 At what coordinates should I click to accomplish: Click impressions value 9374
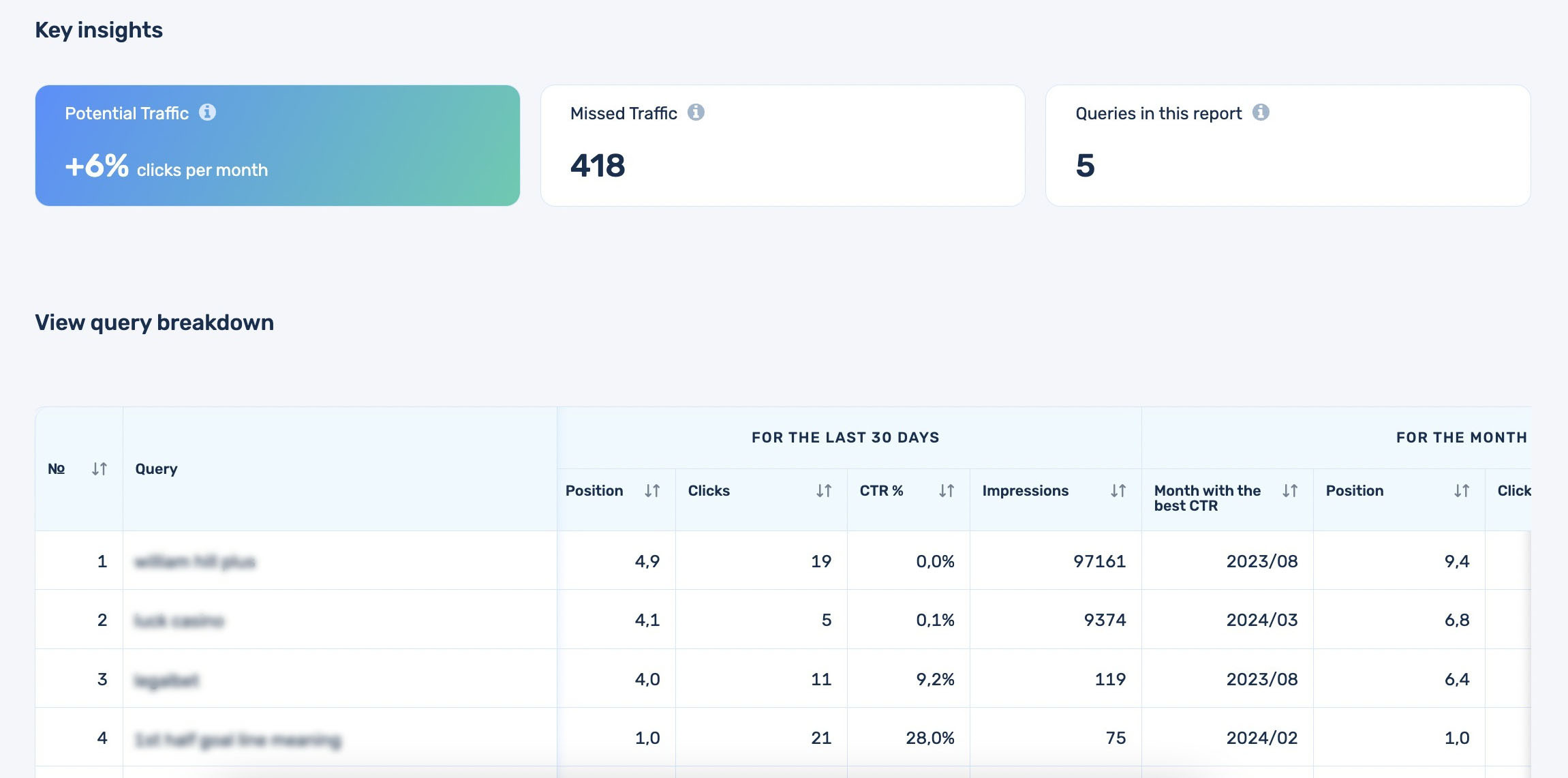(1105, 620)
